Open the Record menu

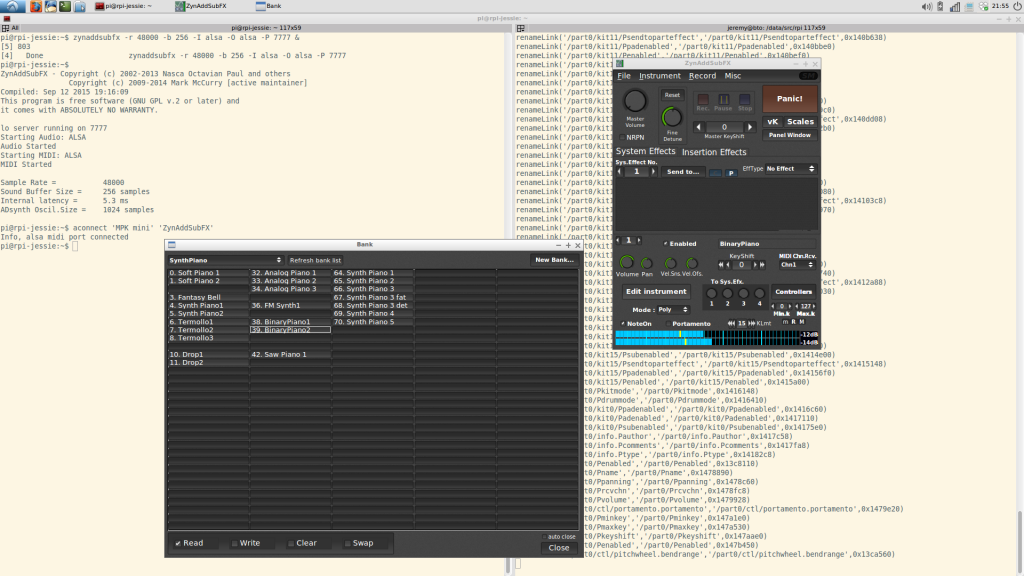click(702, 76)
